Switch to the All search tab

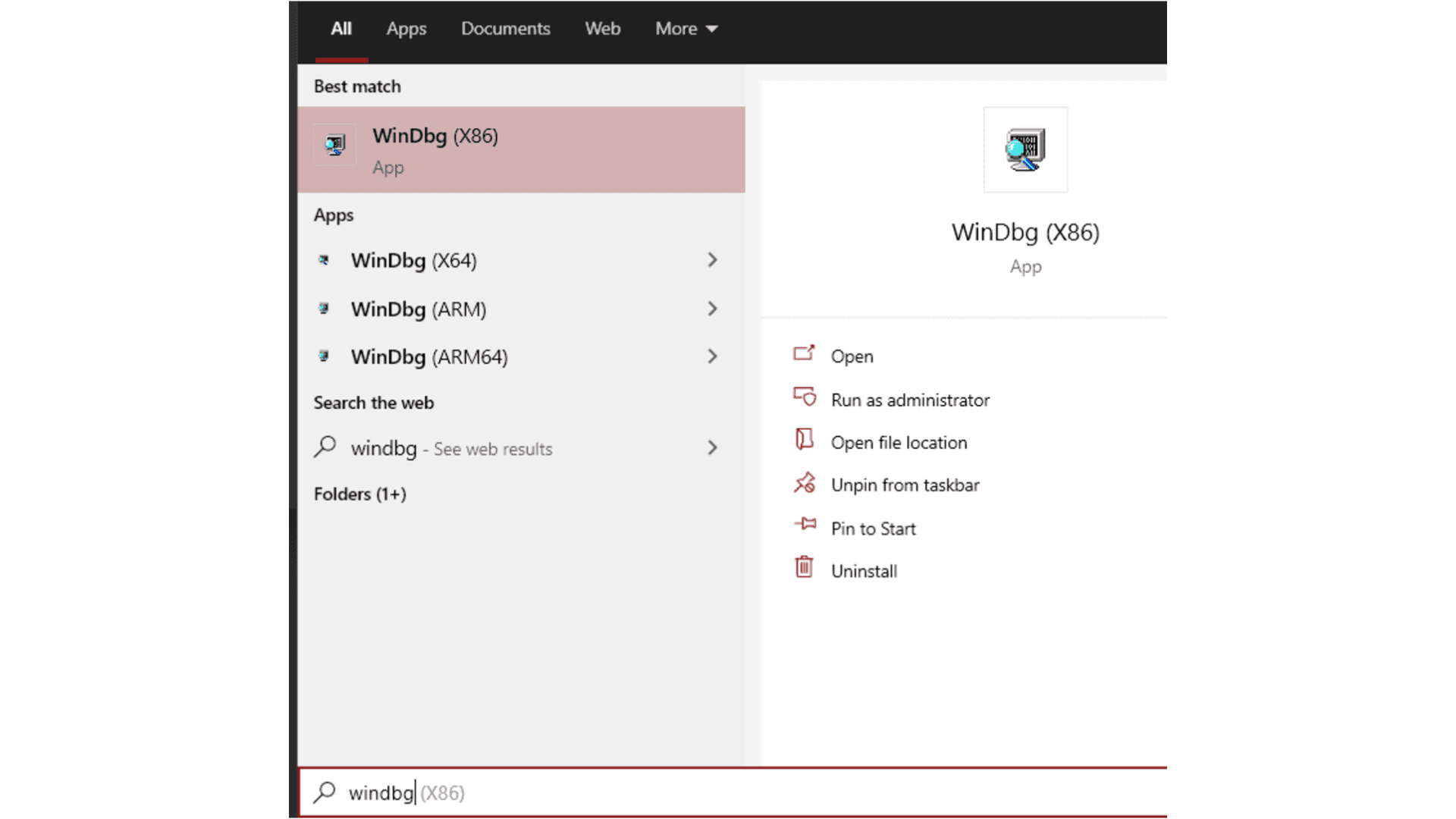pyautogui.click(x=341, y=29)
